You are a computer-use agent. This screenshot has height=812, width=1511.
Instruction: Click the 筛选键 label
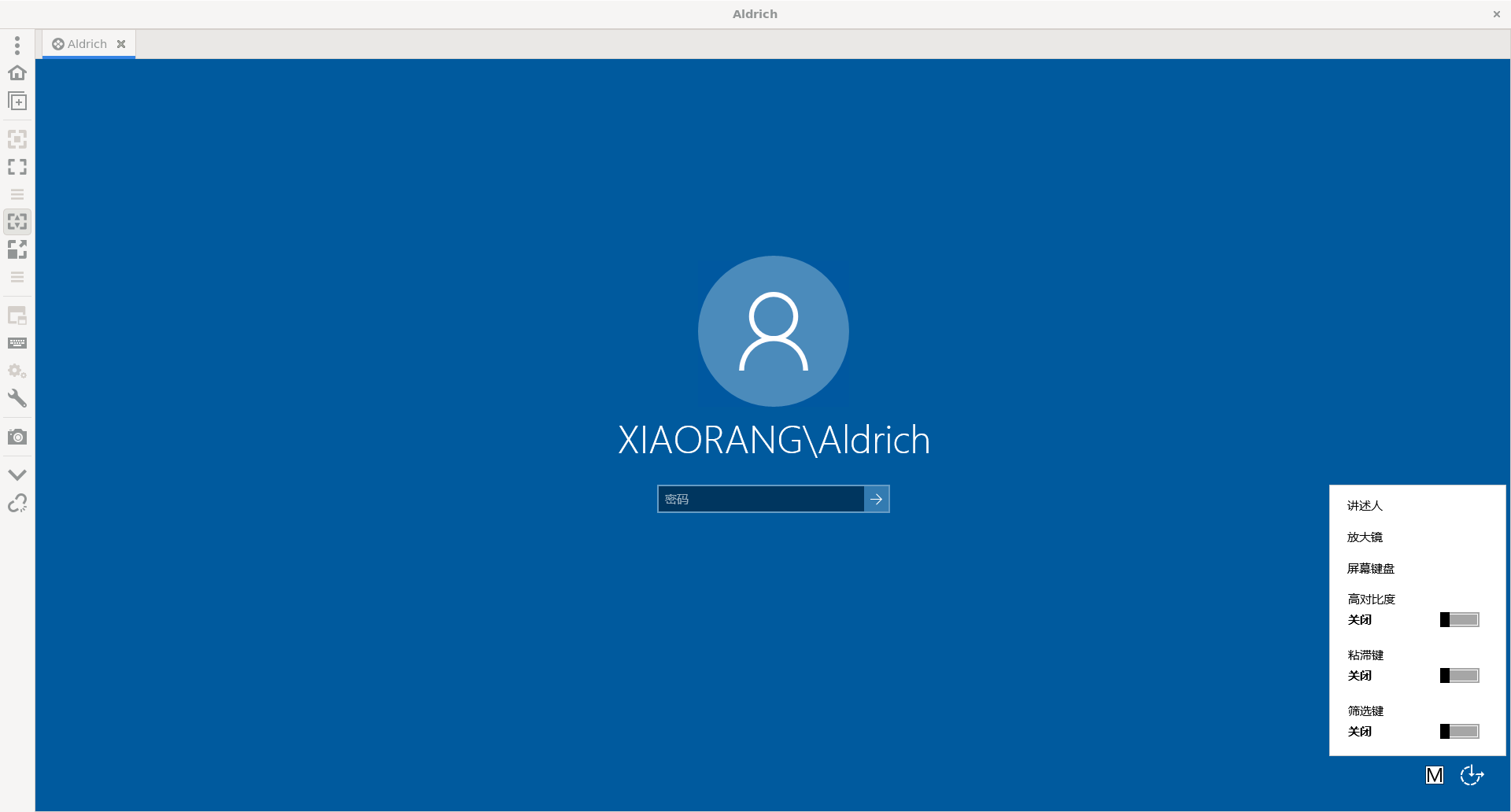1365,711
